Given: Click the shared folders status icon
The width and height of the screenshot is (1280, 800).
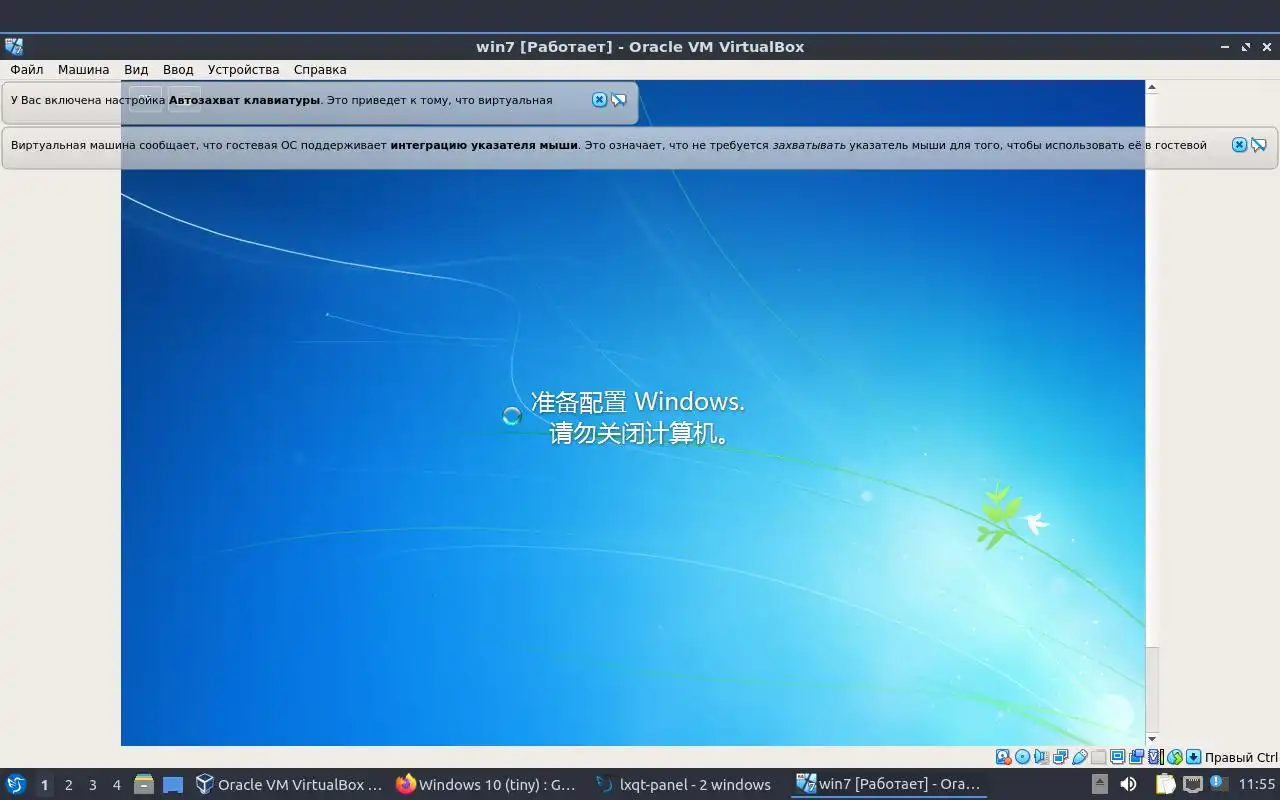Looking at the screenshot, I should [x=1098, y=757].
